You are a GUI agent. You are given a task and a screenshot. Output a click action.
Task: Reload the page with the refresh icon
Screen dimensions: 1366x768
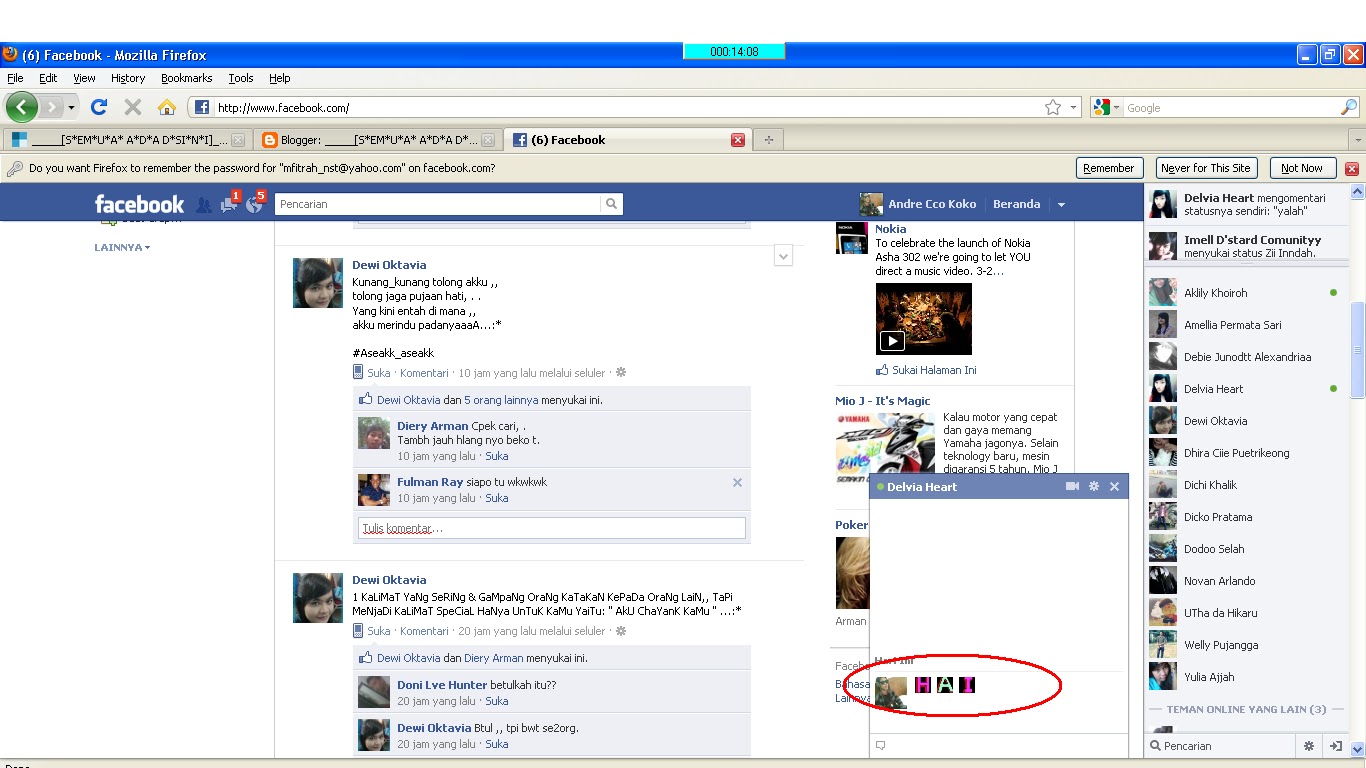coord(98,107)
